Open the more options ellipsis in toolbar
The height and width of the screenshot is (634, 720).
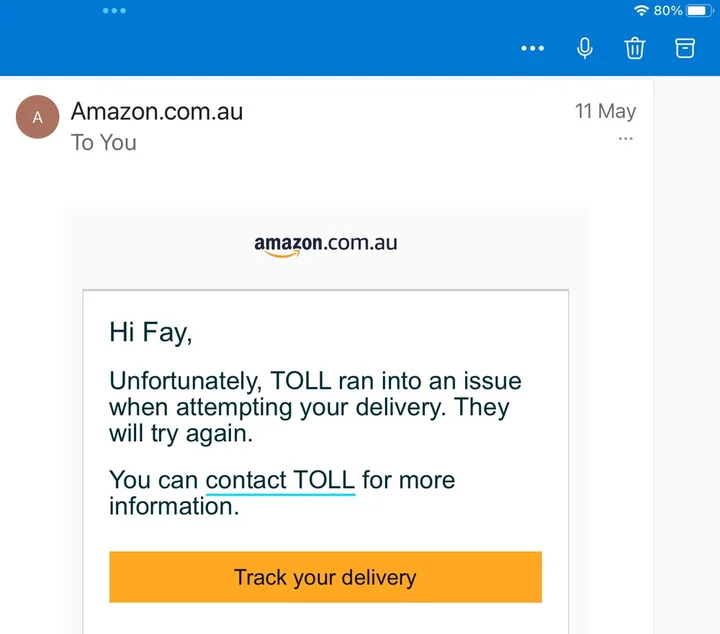(533, 48)
